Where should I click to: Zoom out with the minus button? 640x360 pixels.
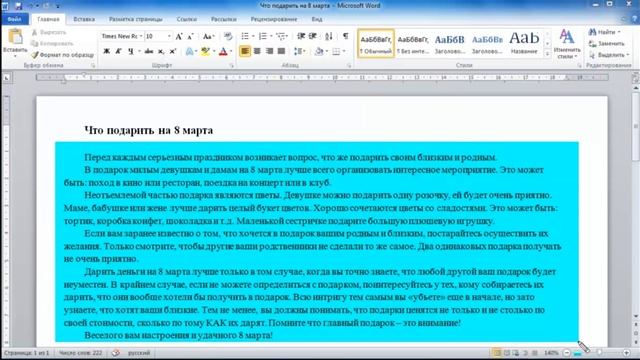coord(567,353)
